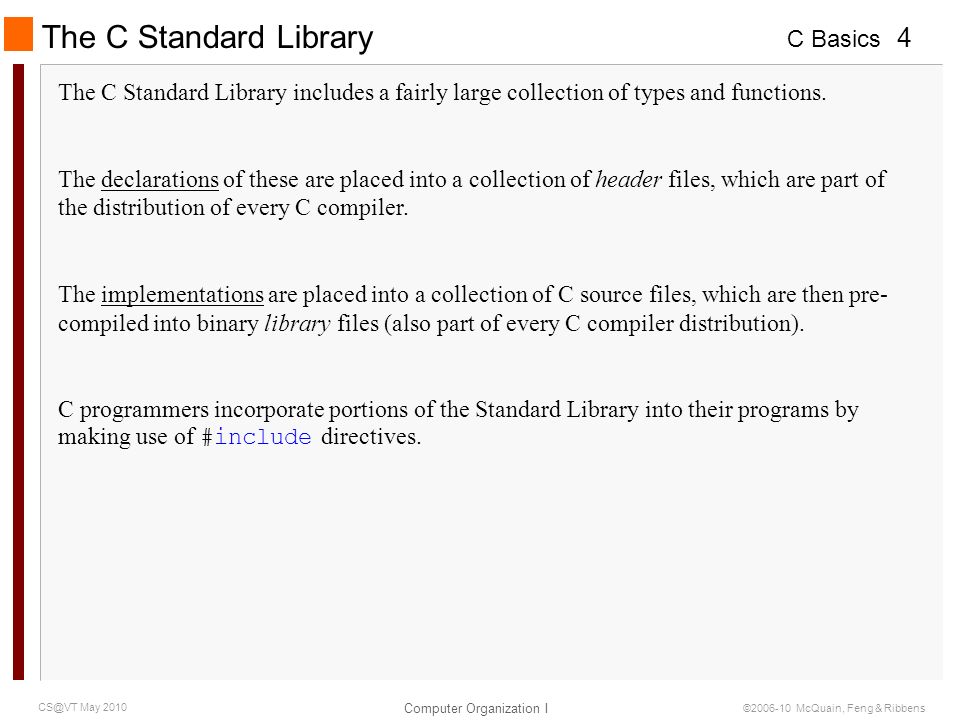960x720 pixels.
Task: Click the blue 'include' code keyword
Action: pos(263,437)
